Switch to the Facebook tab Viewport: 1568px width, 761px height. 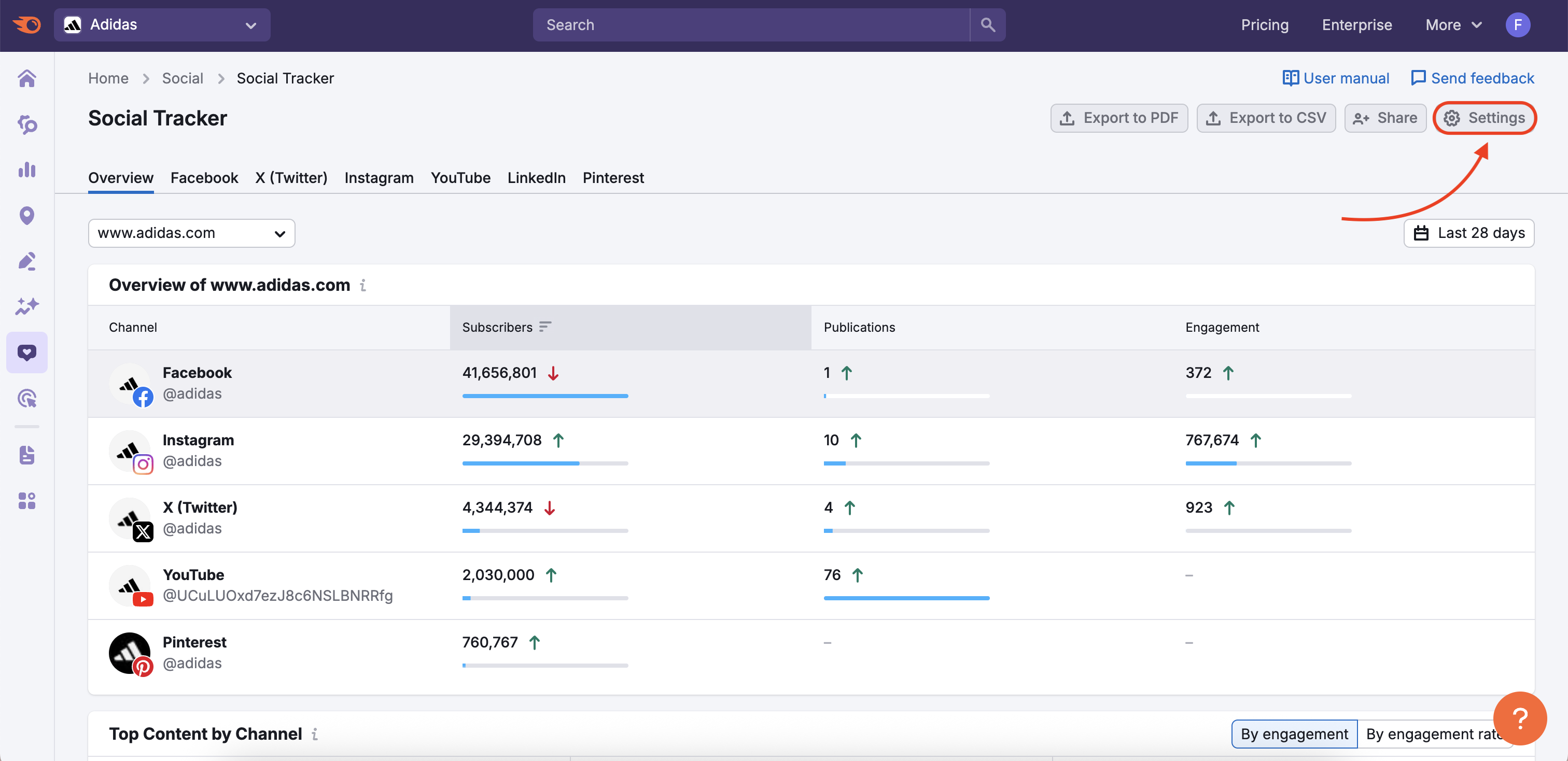(x=204, y=178)
